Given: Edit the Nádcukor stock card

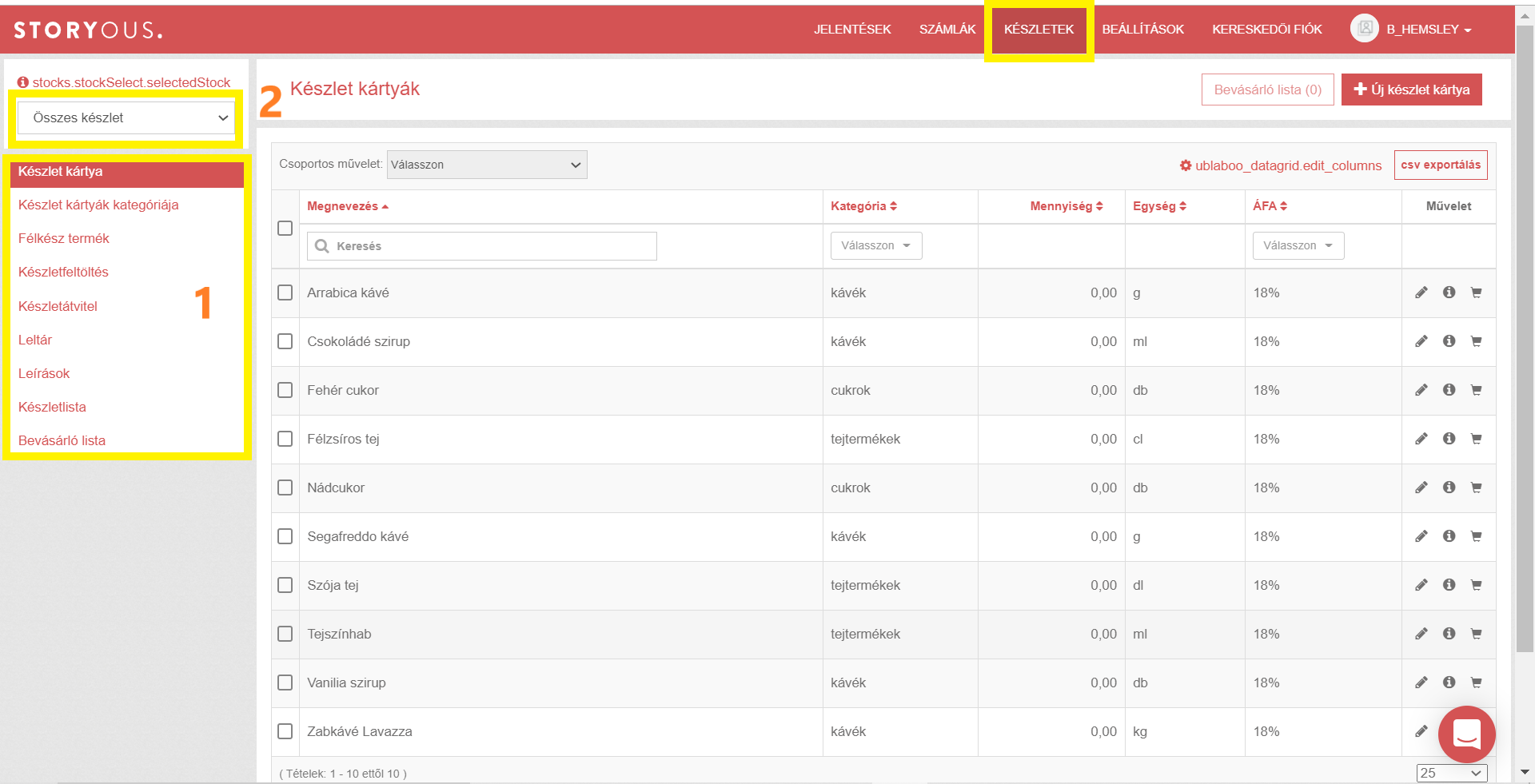Looking at the screenshot, I should click(x=1421, y=488).
